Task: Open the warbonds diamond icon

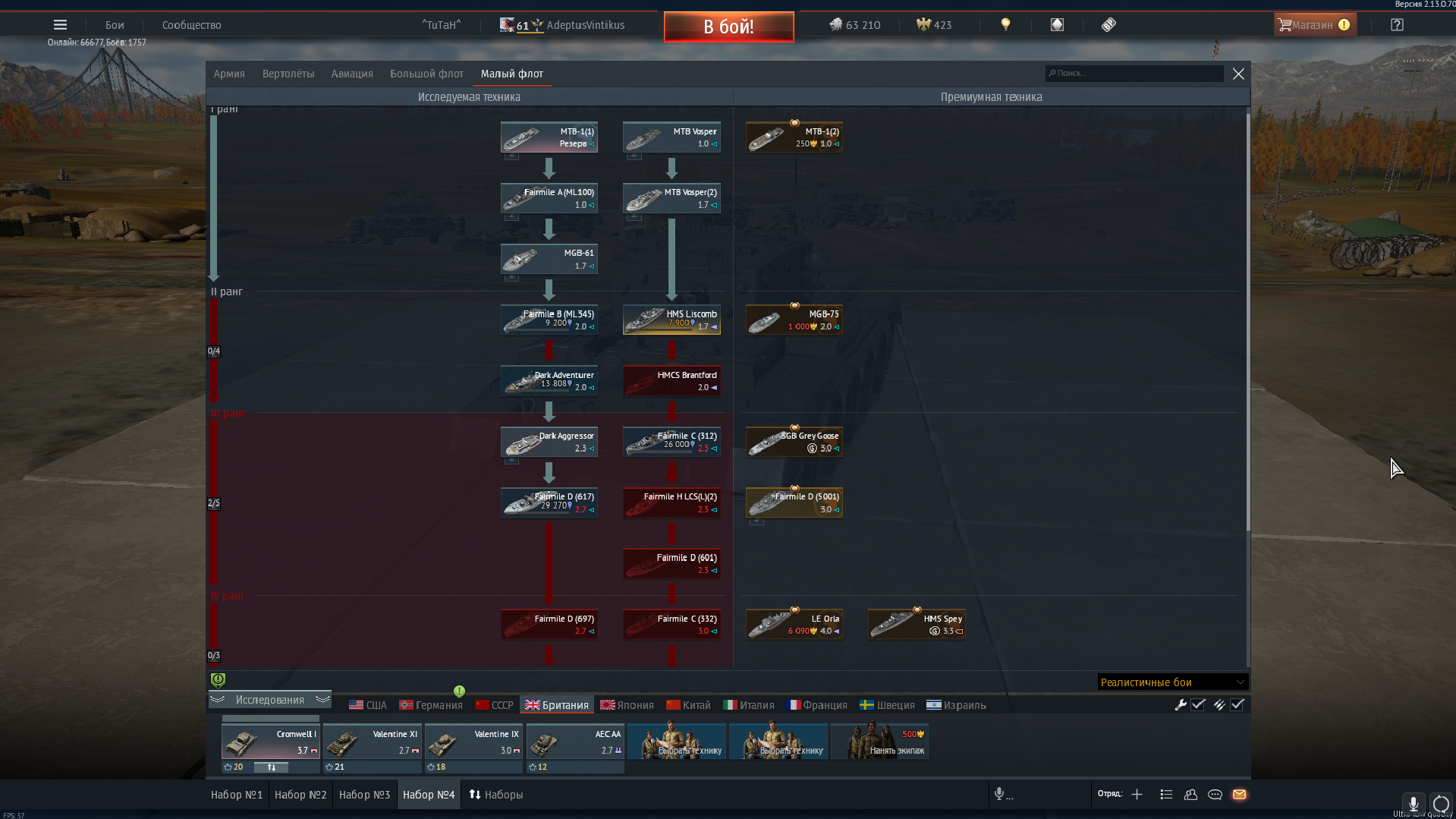Action: point(1057,25)
